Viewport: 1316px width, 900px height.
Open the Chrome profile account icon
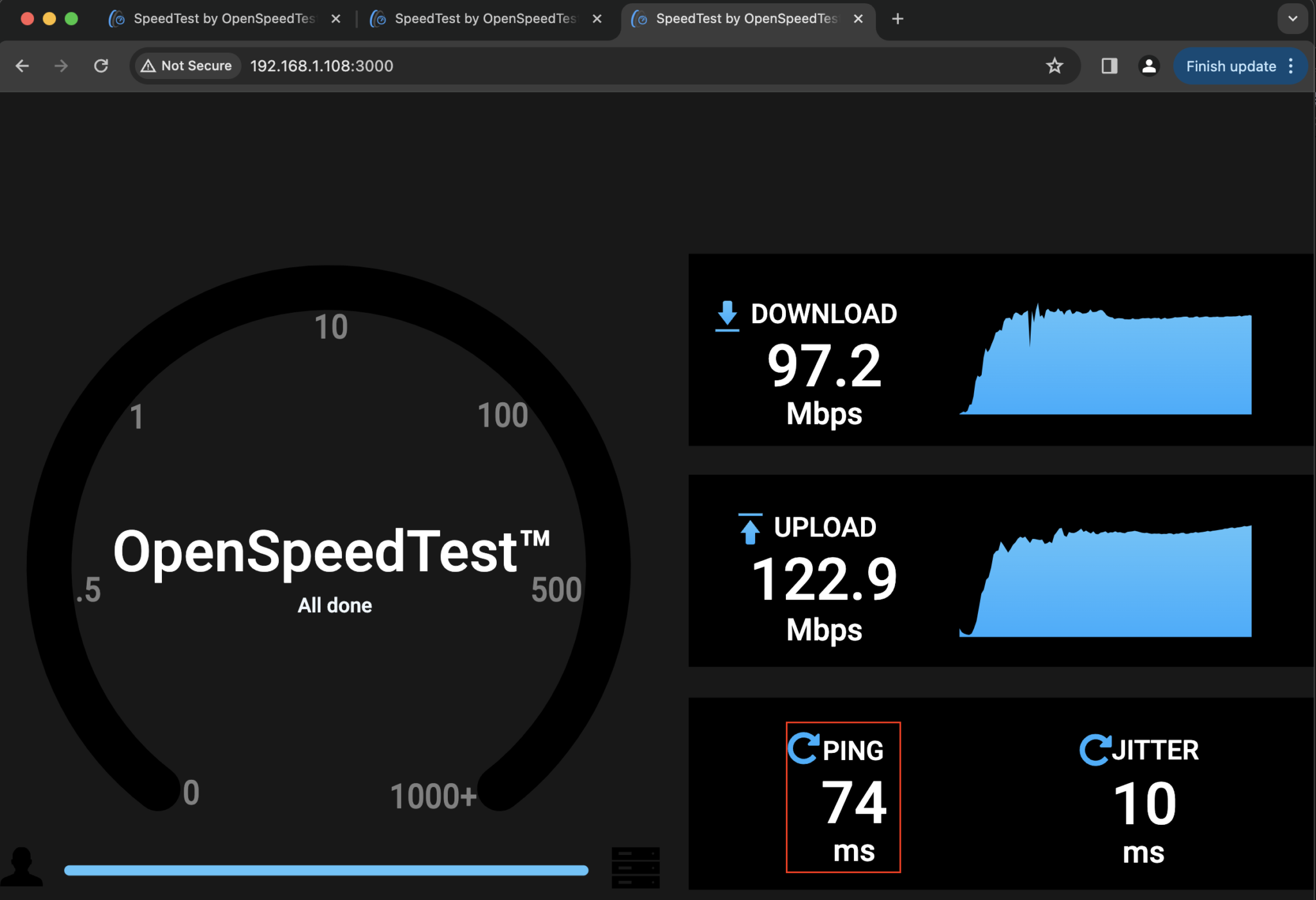click(1149, 66)
